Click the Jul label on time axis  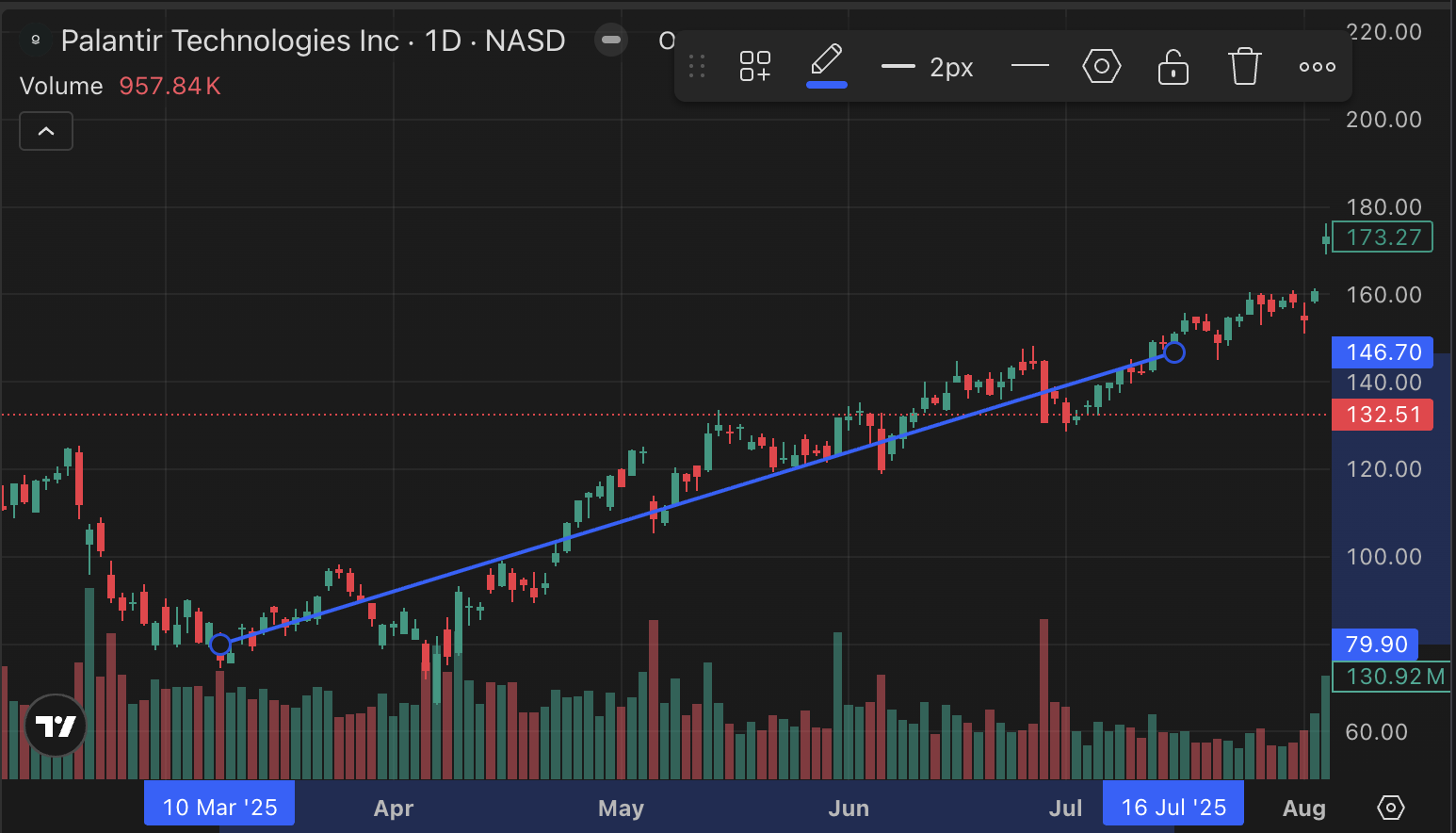(x=1065, y=808)
